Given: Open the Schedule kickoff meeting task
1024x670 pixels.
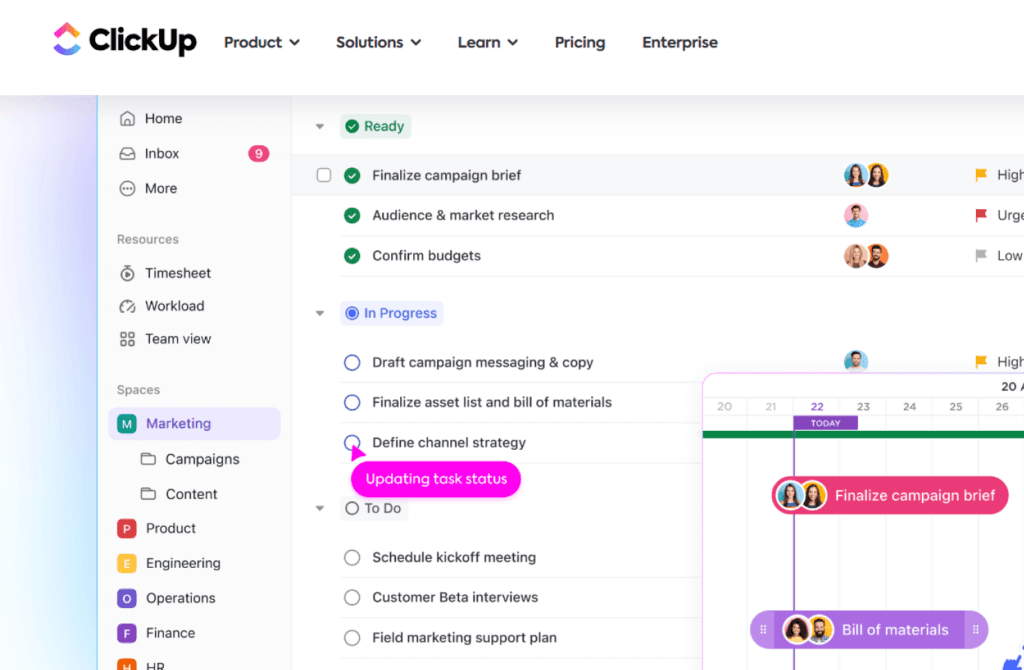Looking at the screenshot, I should 454,557.
